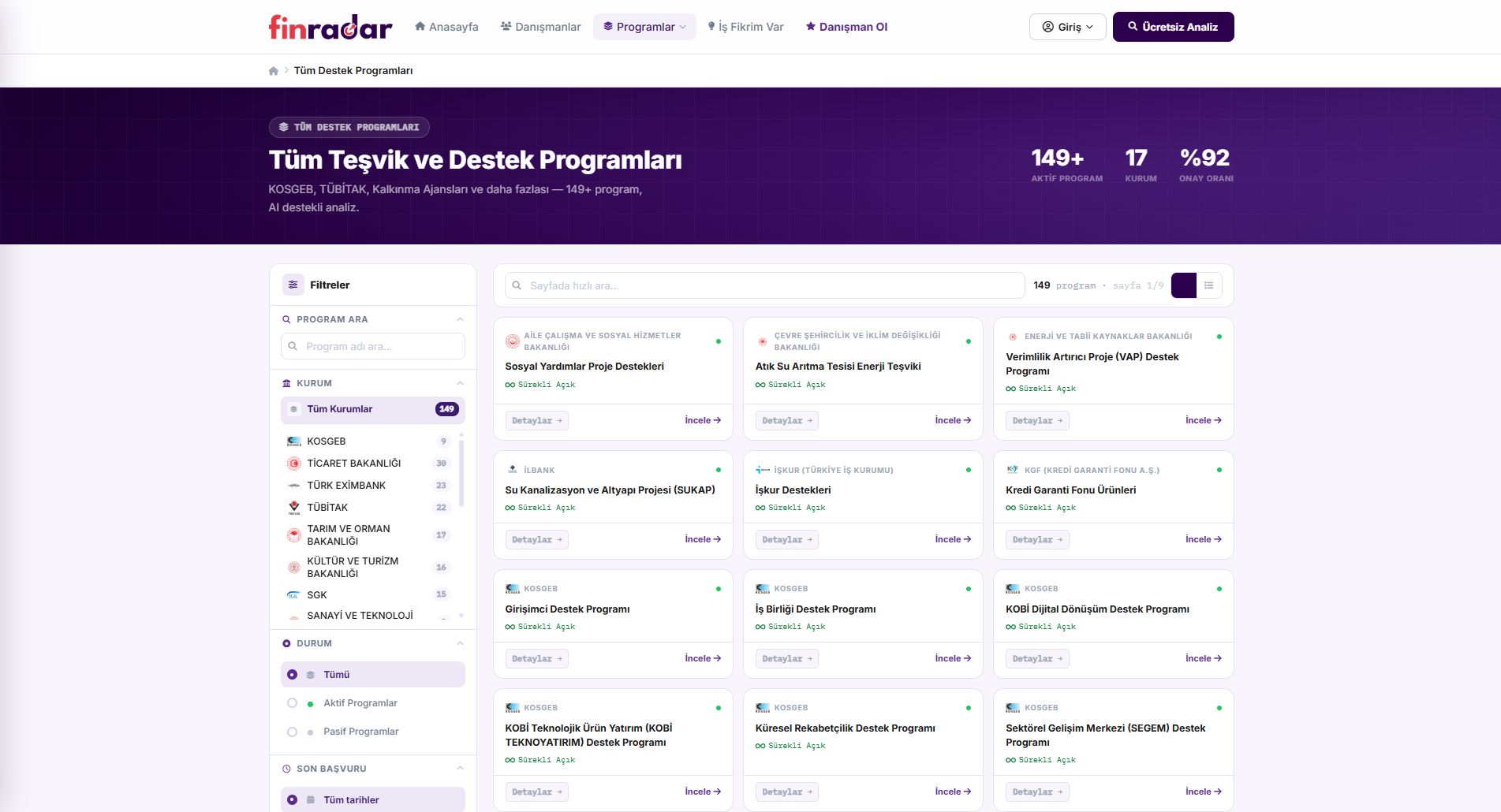1501x812 pixels.
Task: Click the search icon in quick search bar
Action: click(x=517, y=285)
